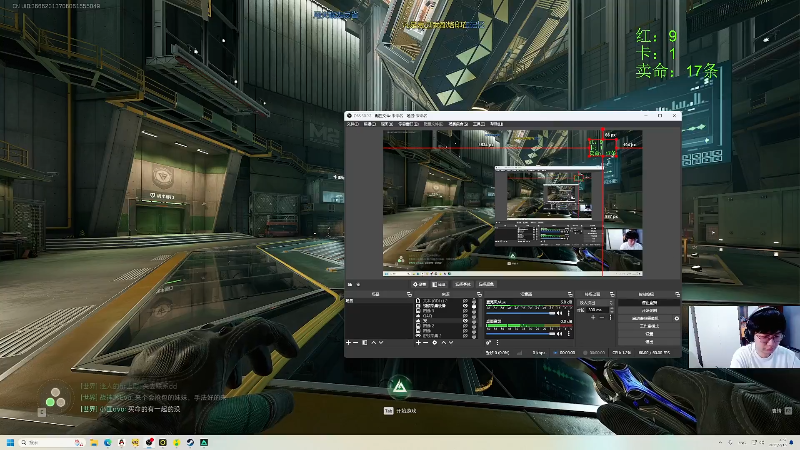Open transition properties dots menu
800x450 pixels.
611,317
